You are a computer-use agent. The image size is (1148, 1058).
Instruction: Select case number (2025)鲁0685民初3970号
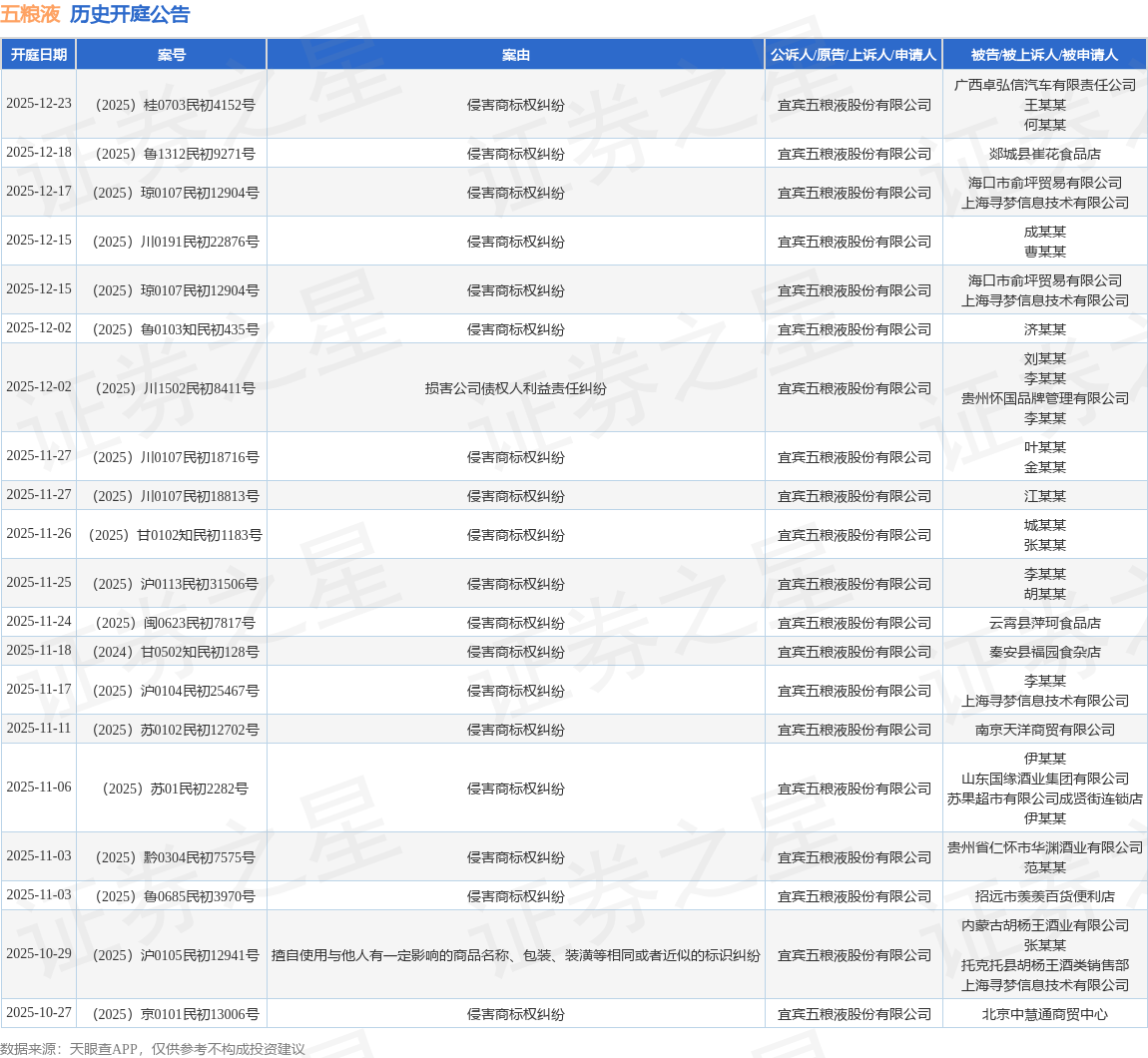(x=172, y=897)
